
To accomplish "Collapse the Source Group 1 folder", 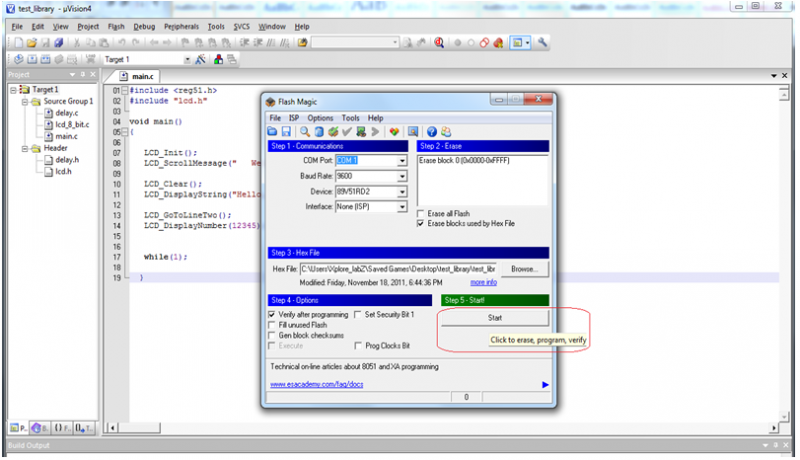I will click(24, 101).
